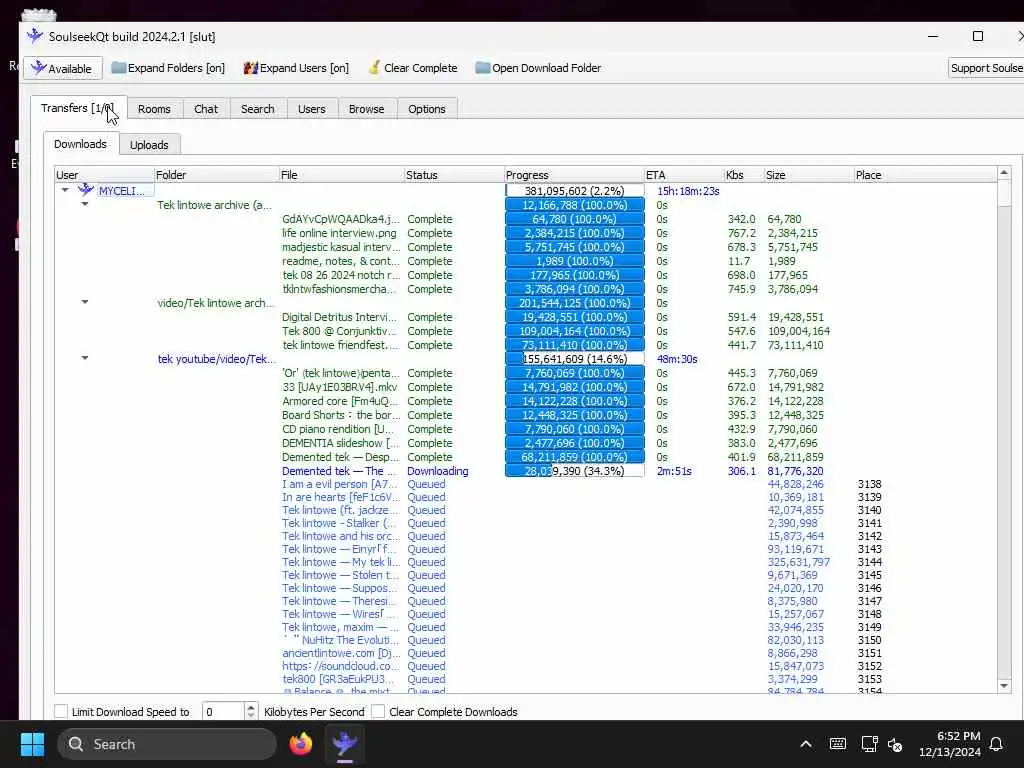This screenshot has width=1024, height=768.
Task: Click the Clear Complete broom icon
Action: click(x=374, y=68)
